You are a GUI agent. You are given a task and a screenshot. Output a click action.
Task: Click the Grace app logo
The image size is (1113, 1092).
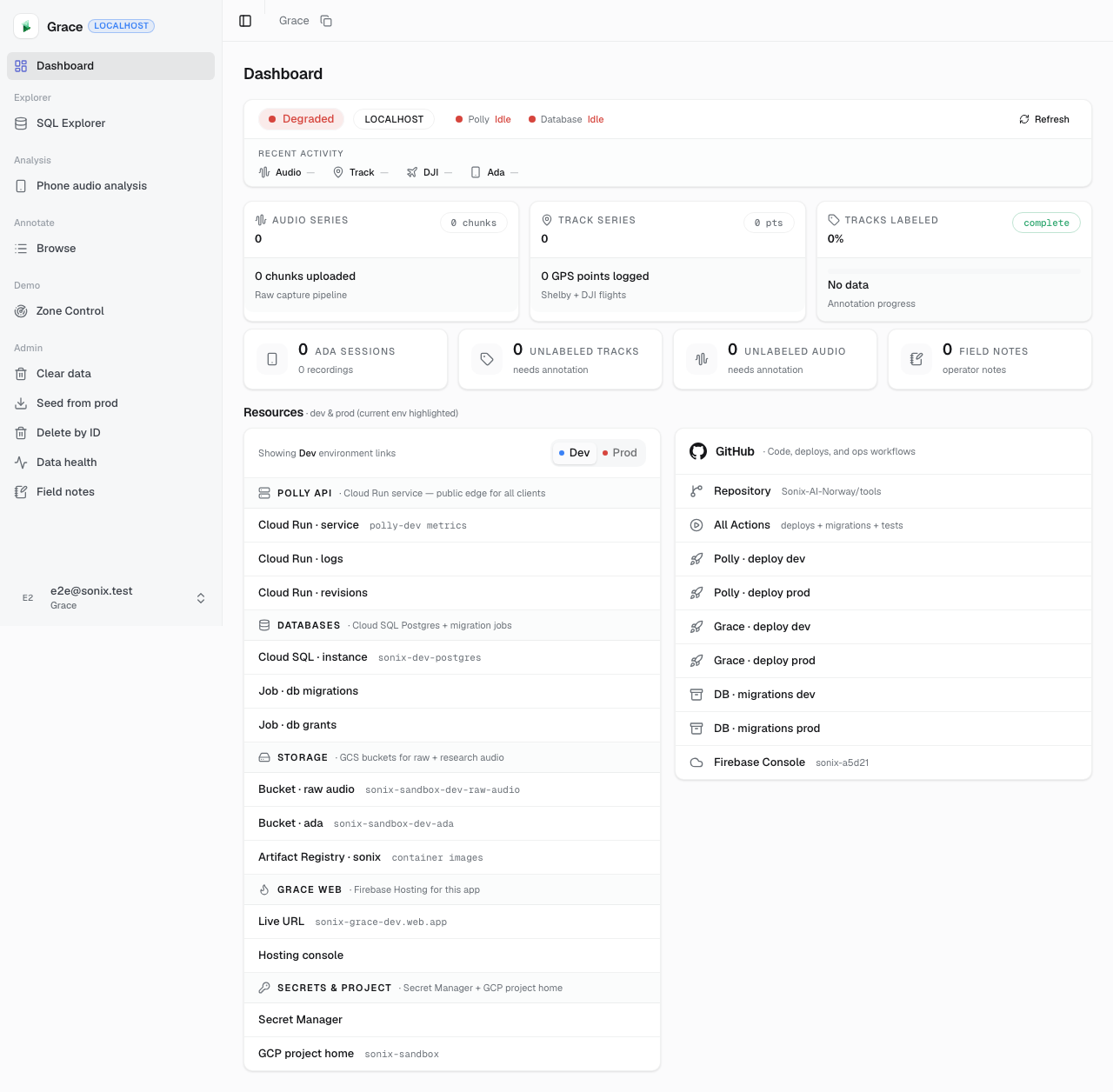tap(26, 26)
